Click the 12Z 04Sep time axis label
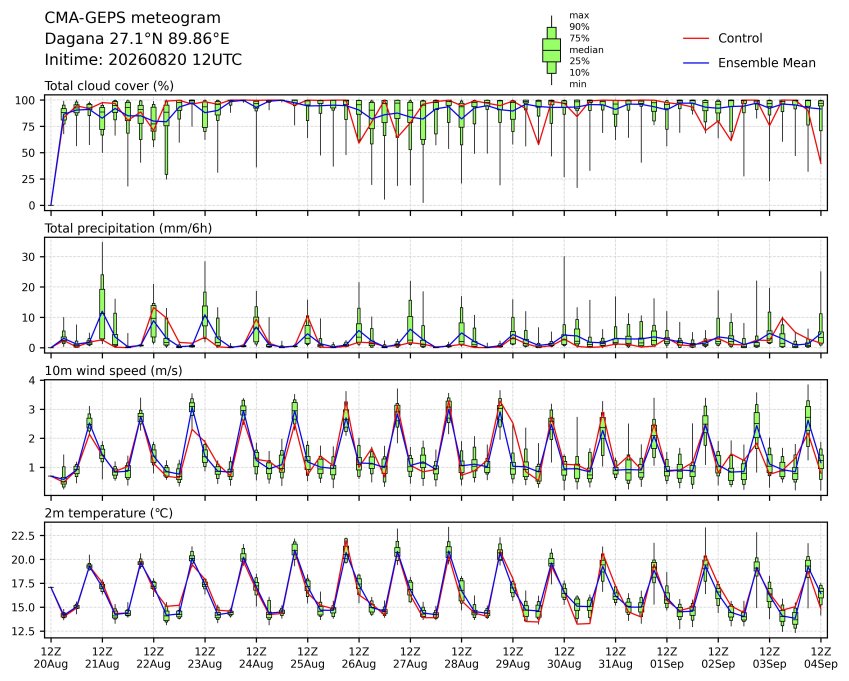849x681 pixels. point(821,657)
